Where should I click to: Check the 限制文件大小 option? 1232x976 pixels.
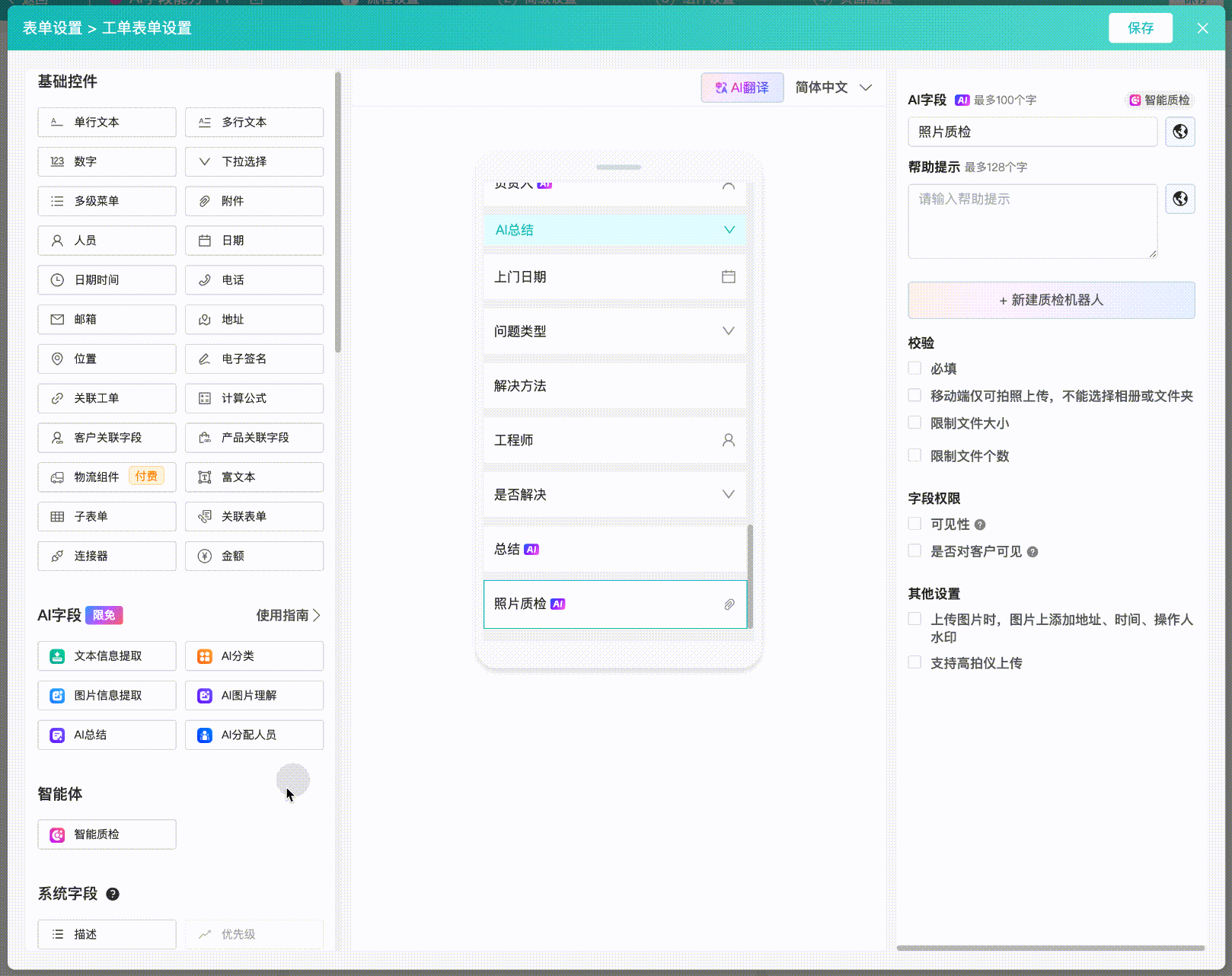point(914,423)
